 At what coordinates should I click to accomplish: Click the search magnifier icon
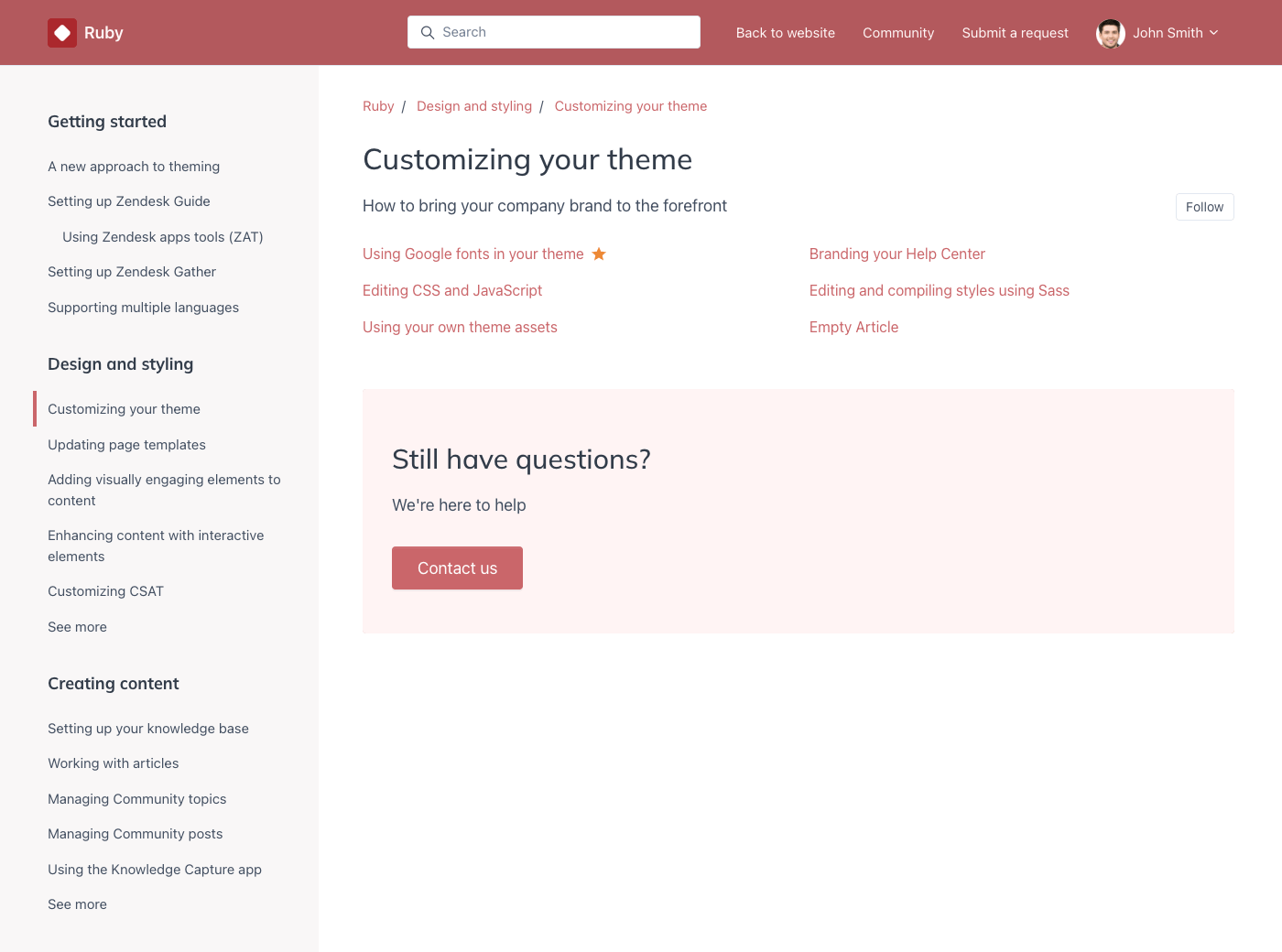coord(427,33)
